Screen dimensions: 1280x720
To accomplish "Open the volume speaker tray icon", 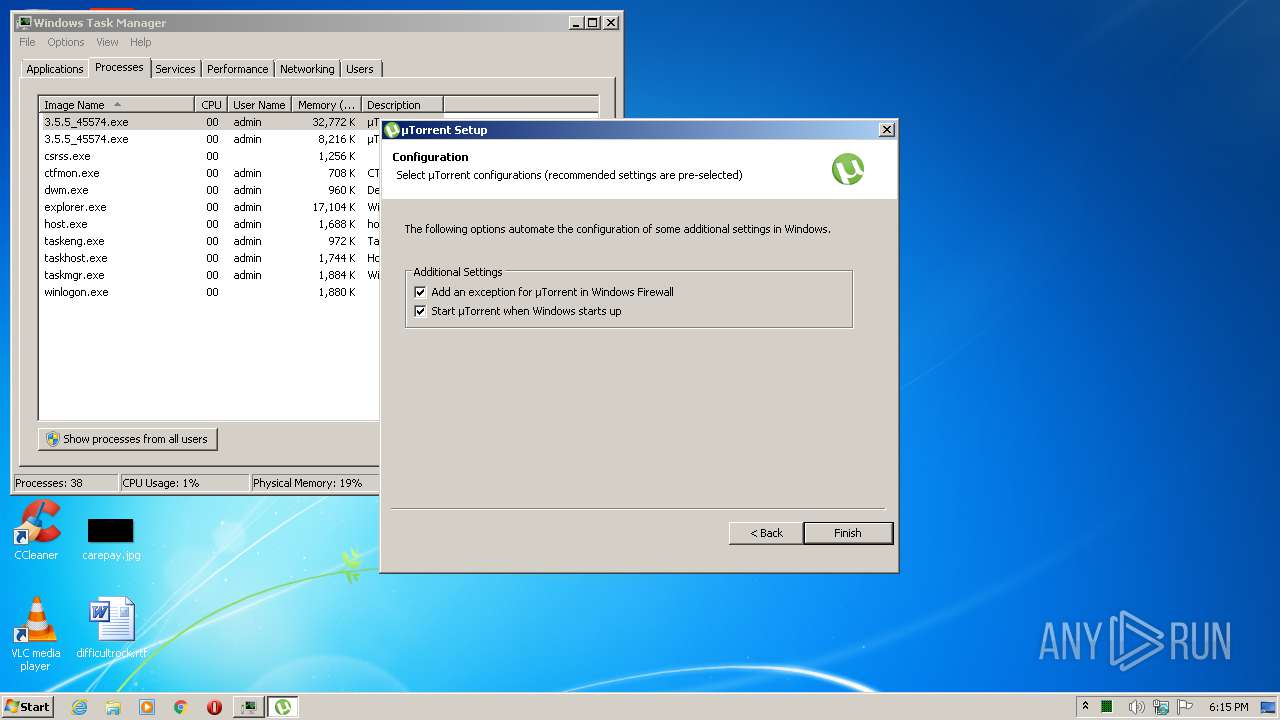I will [x=1136, y=707].
